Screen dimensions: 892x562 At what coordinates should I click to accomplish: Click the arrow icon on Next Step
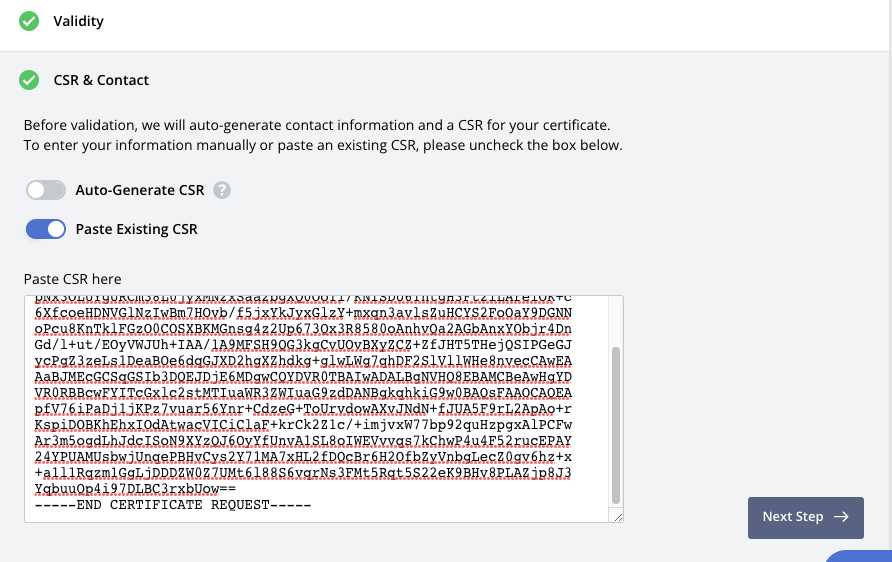[x=841, y=517]
